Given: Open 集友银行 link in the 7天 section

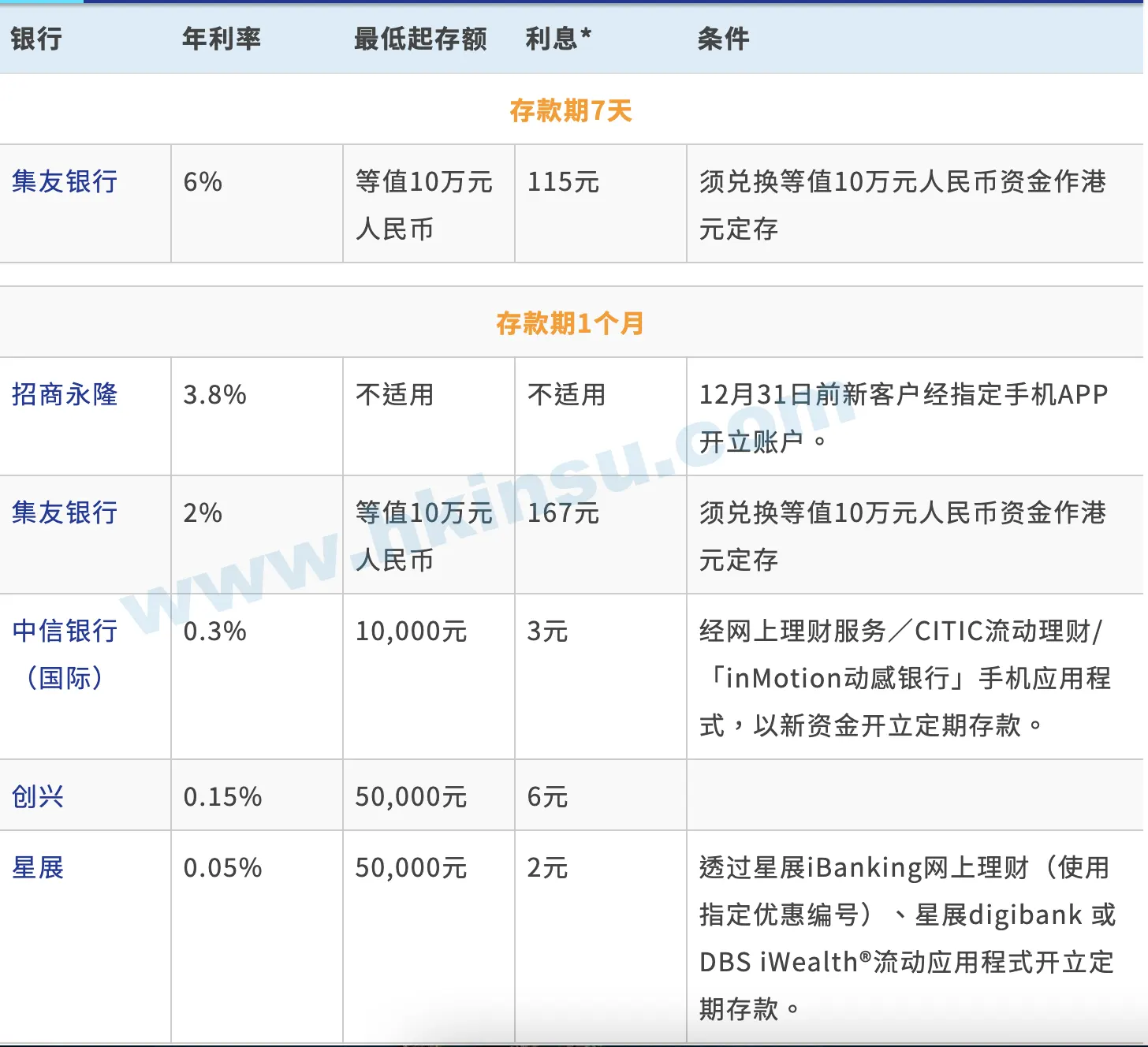Looking at the screenshot, I should click(x=65, y=182).
